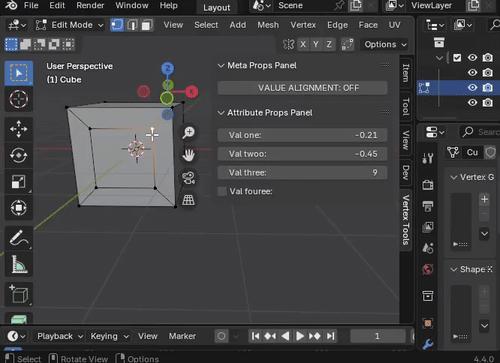Open the Layout workspace tab

tap(217, 7)
